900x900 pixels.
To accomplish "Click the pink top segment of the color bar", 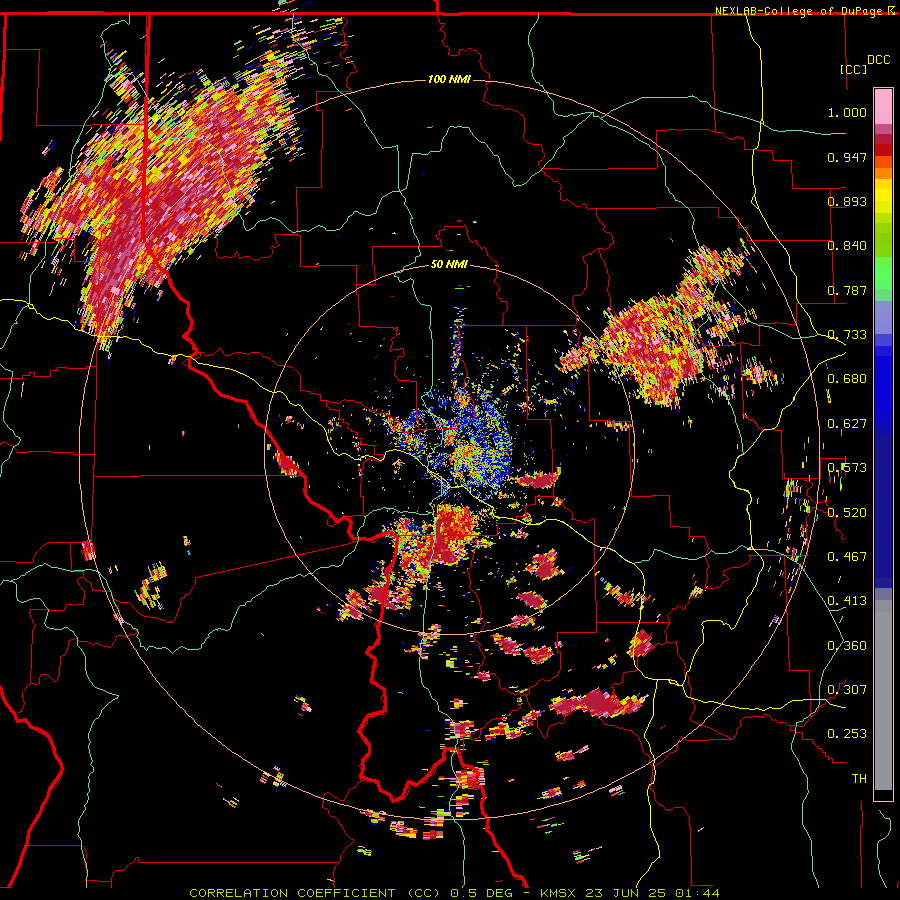I will pyautogui.click(x=883, y=106).
